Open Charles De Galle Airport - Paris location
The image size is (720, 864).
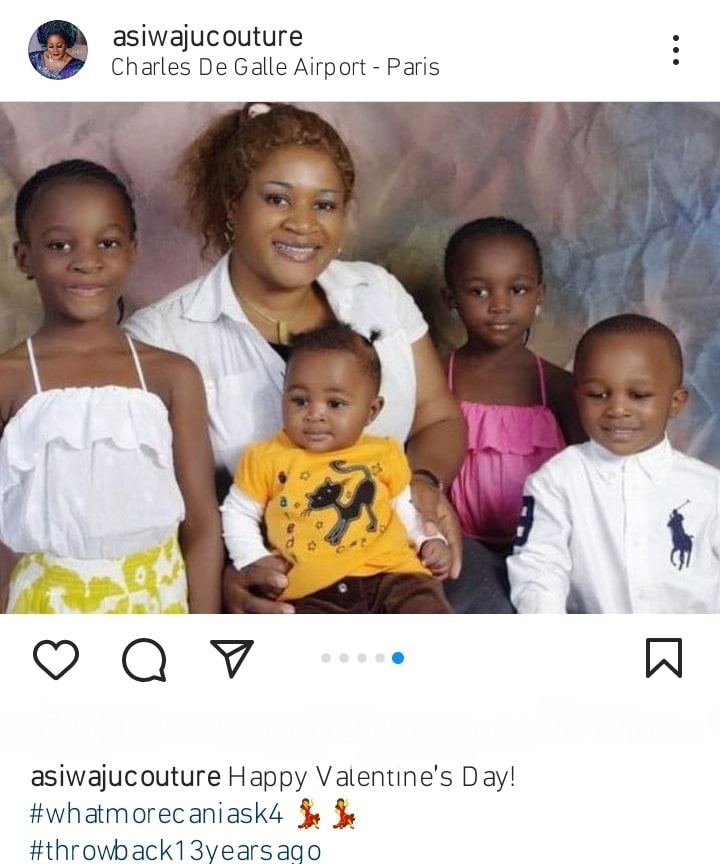click(x=275, y=67)
